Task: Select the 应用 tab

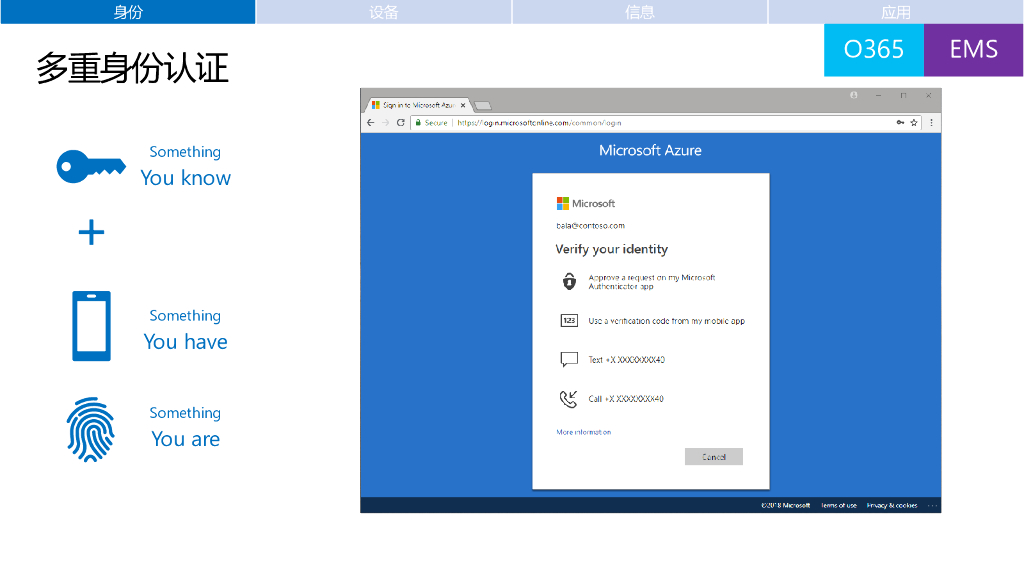Action: (x=896, y=12)
